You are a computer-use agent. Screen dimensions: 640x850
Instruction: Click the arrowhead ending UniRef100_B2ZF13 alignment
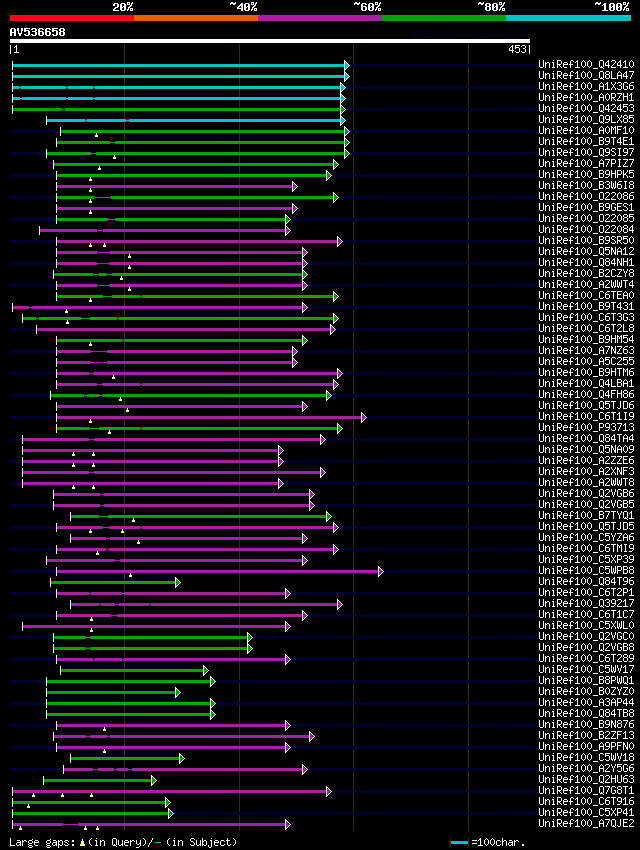coord(312,737)
